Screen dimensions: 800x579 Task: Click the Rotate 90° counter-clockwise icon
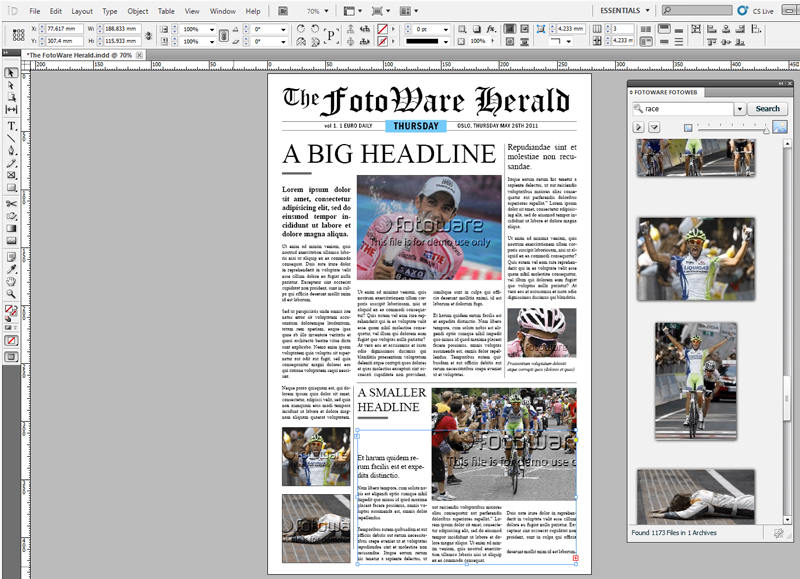coord(315,29)
